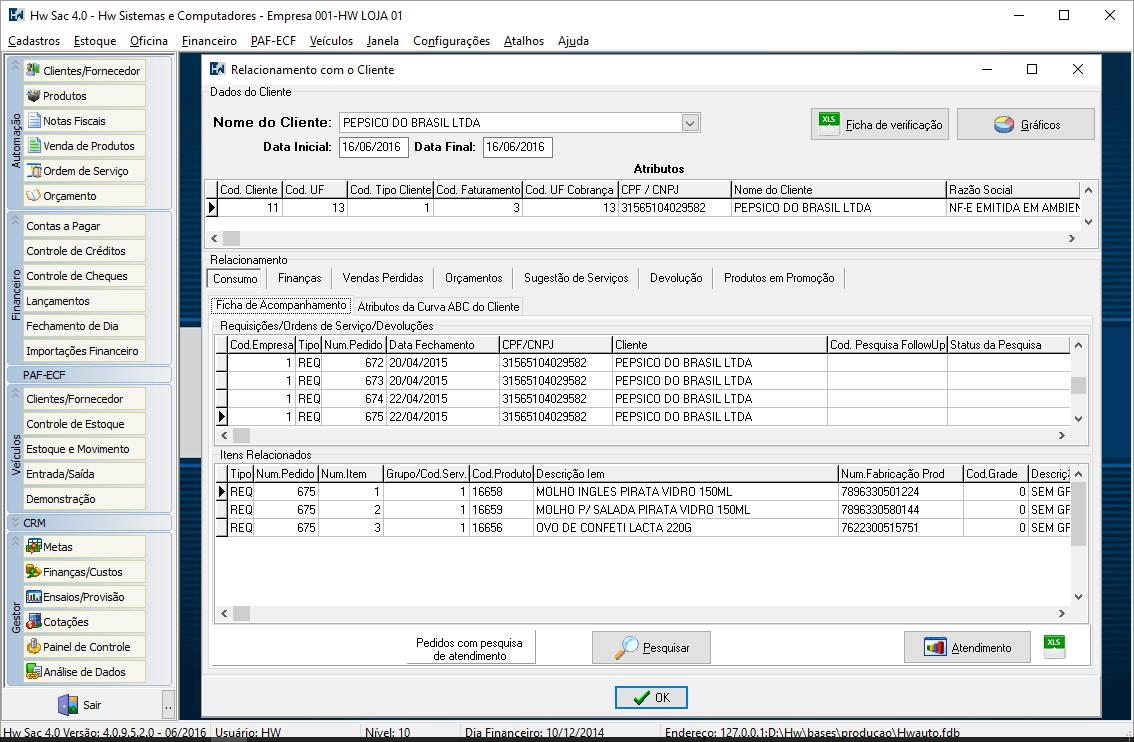Open Análise de Dados
The height and width of the screenshot is (742, 1134).
point(85,672)
